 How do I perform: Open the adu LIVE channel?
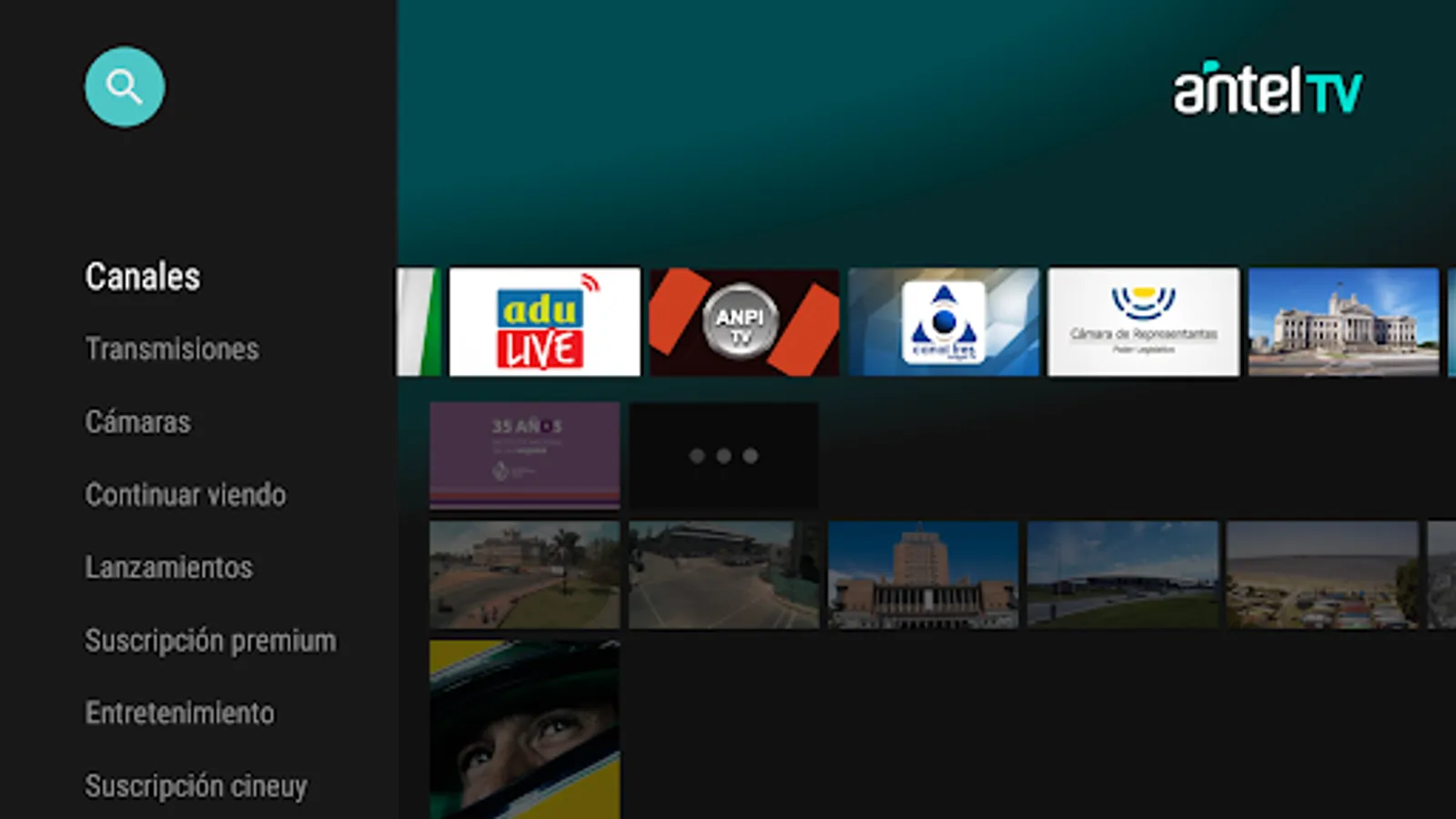point(545,321)
